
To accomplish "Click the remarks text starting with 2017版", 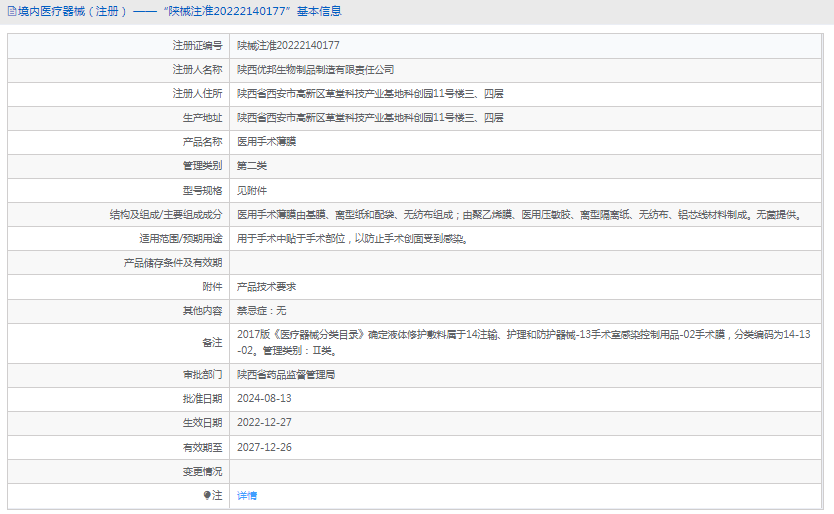I will tap(524, 343).
